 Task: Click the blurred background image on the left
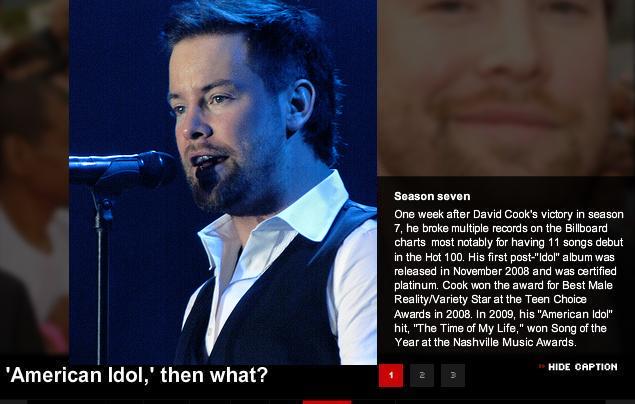(34, 178)
